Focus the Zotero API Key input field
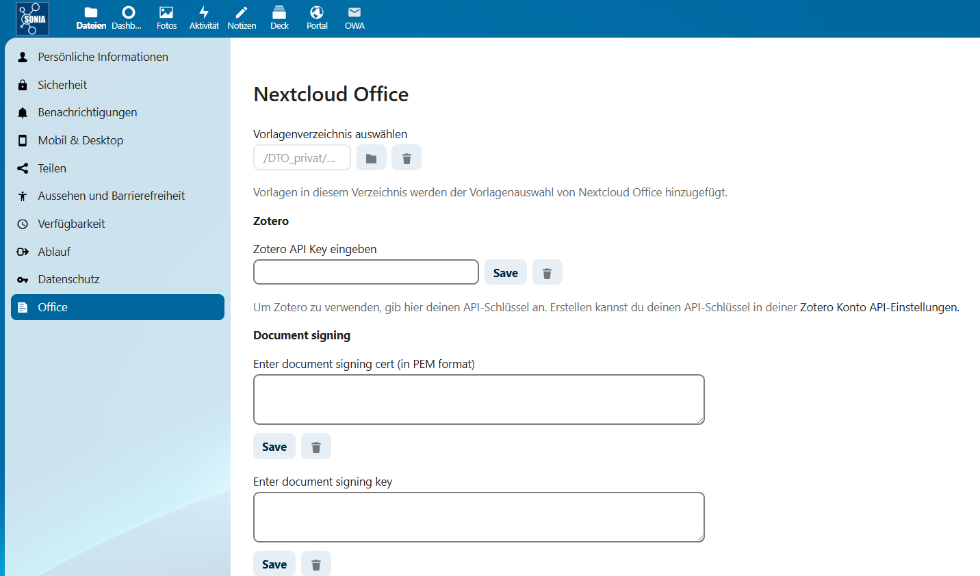The width and height of the screenshot is (980, 576). coord(366,272)
